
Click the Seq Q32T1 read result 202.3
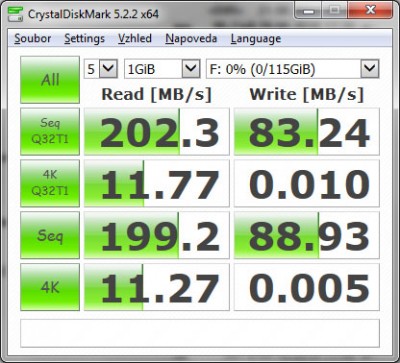click(x=157, y=132)
